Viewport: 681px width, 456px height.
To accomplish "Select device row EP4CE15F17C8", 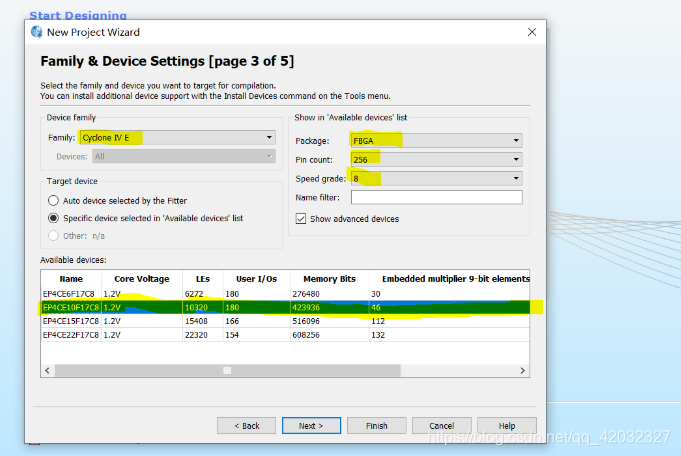I will pos(285,321).
